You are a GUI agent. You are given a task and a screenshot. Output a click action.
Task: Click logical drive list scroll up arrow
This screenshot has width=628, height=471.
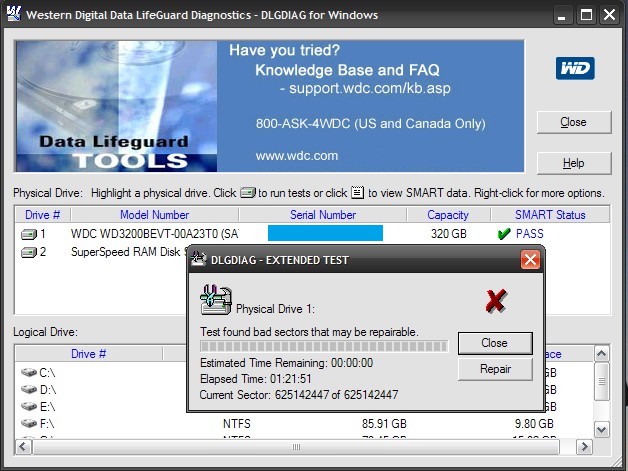pos(602,354)
